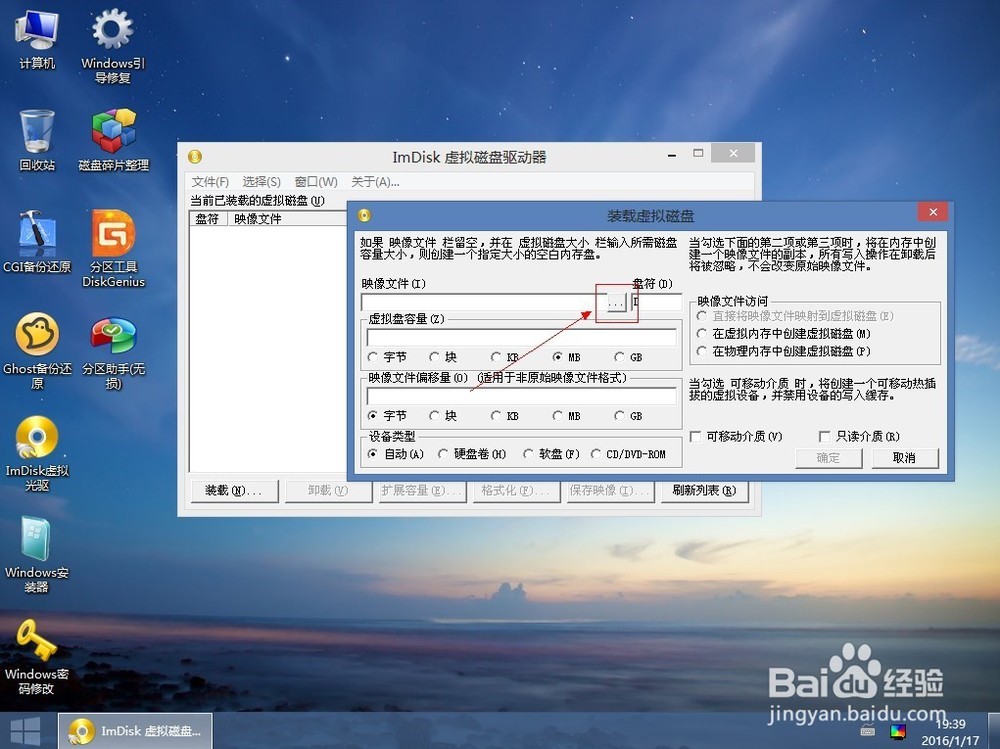Click the browse "..." image file button
Viewport: 1000px width, 749px height.
(616, 301)
